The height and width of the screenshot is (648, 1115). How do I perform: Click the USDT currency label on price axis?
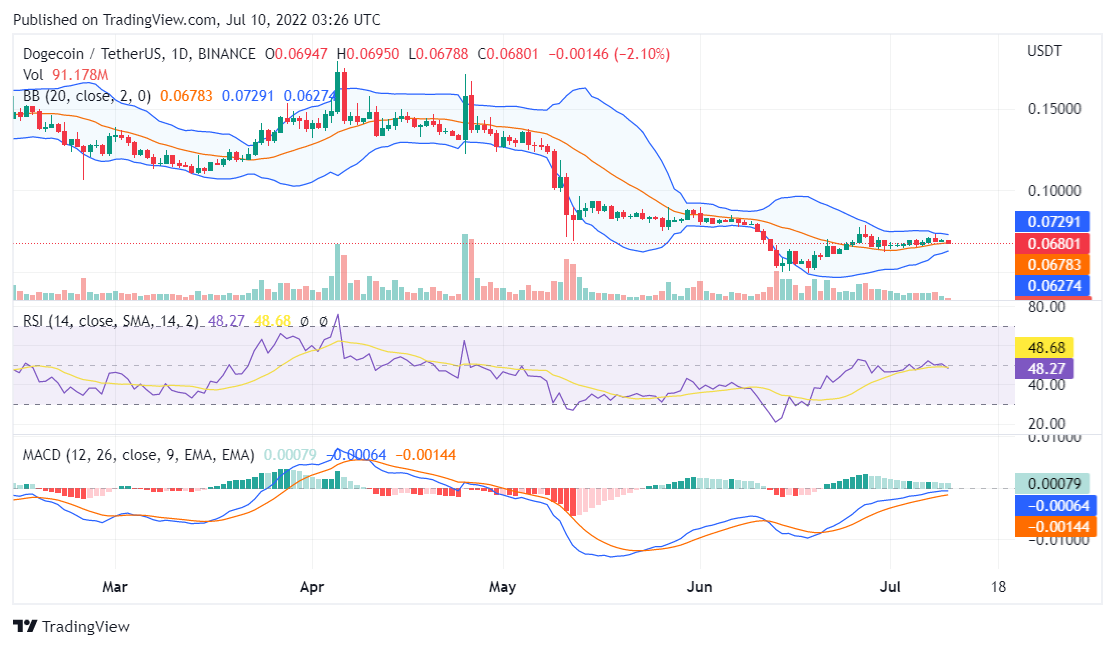(1045, 51)
